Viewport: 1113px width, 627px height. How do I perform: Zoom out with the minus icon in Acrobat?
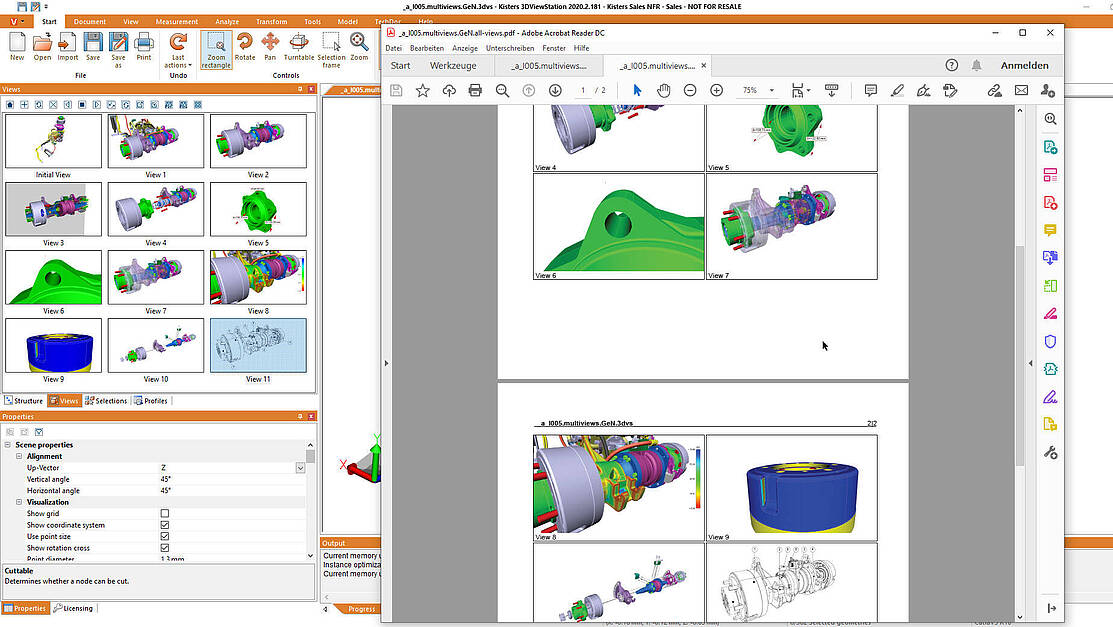click(690, 90)
